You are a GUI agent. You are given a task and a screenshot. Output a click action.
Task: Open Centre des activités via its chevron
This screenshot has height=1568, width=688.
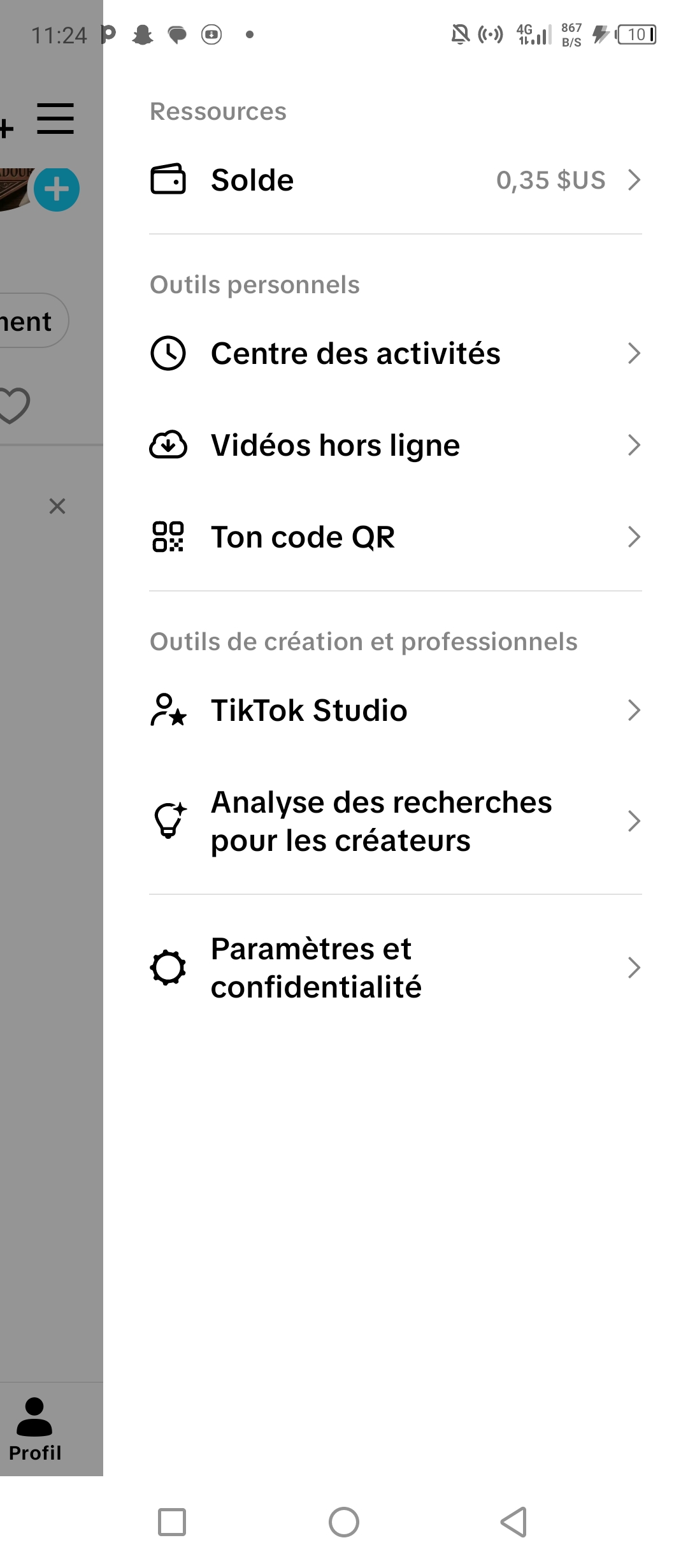pos(634,353)
